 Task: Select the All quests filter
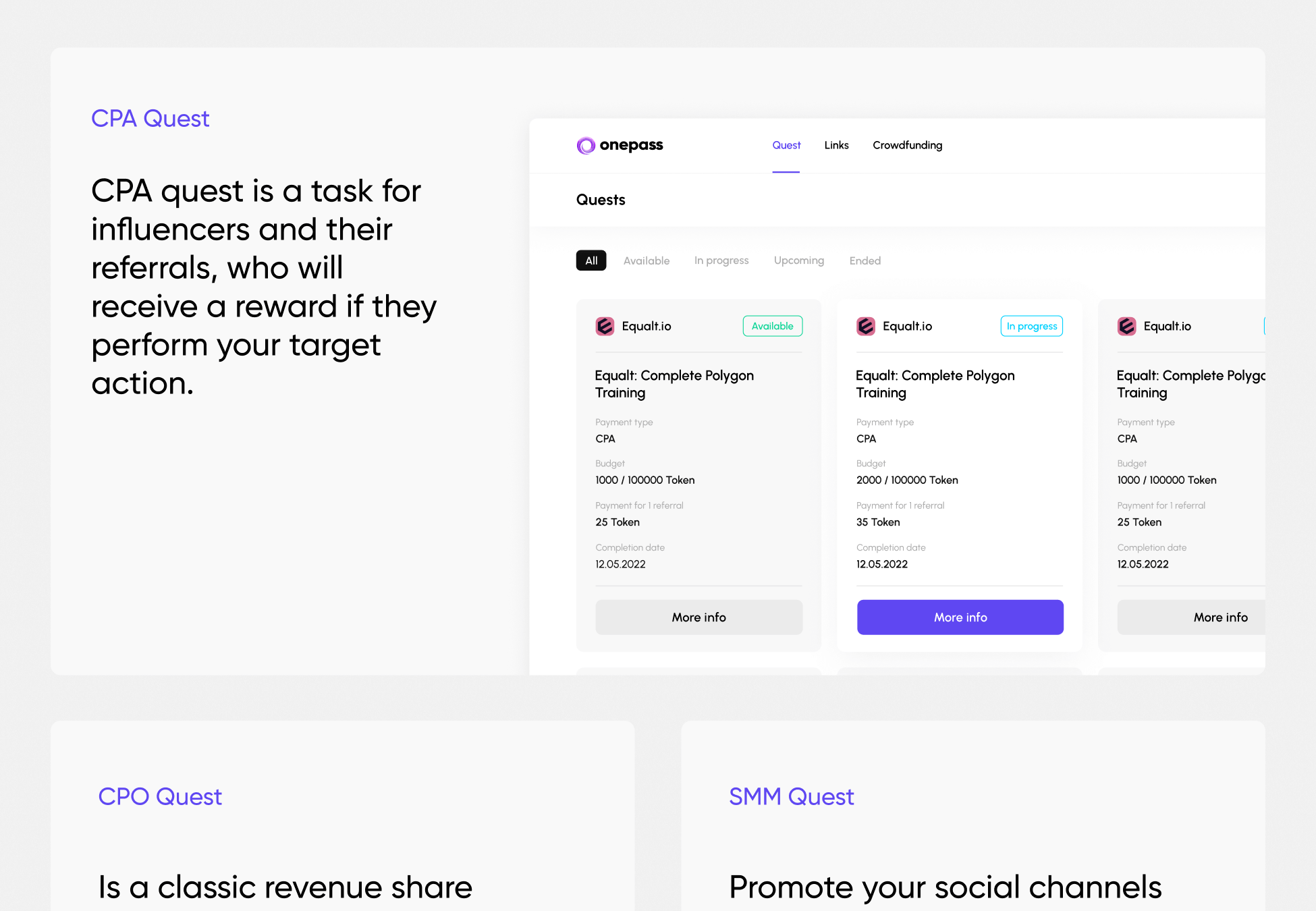pos(591,260)
